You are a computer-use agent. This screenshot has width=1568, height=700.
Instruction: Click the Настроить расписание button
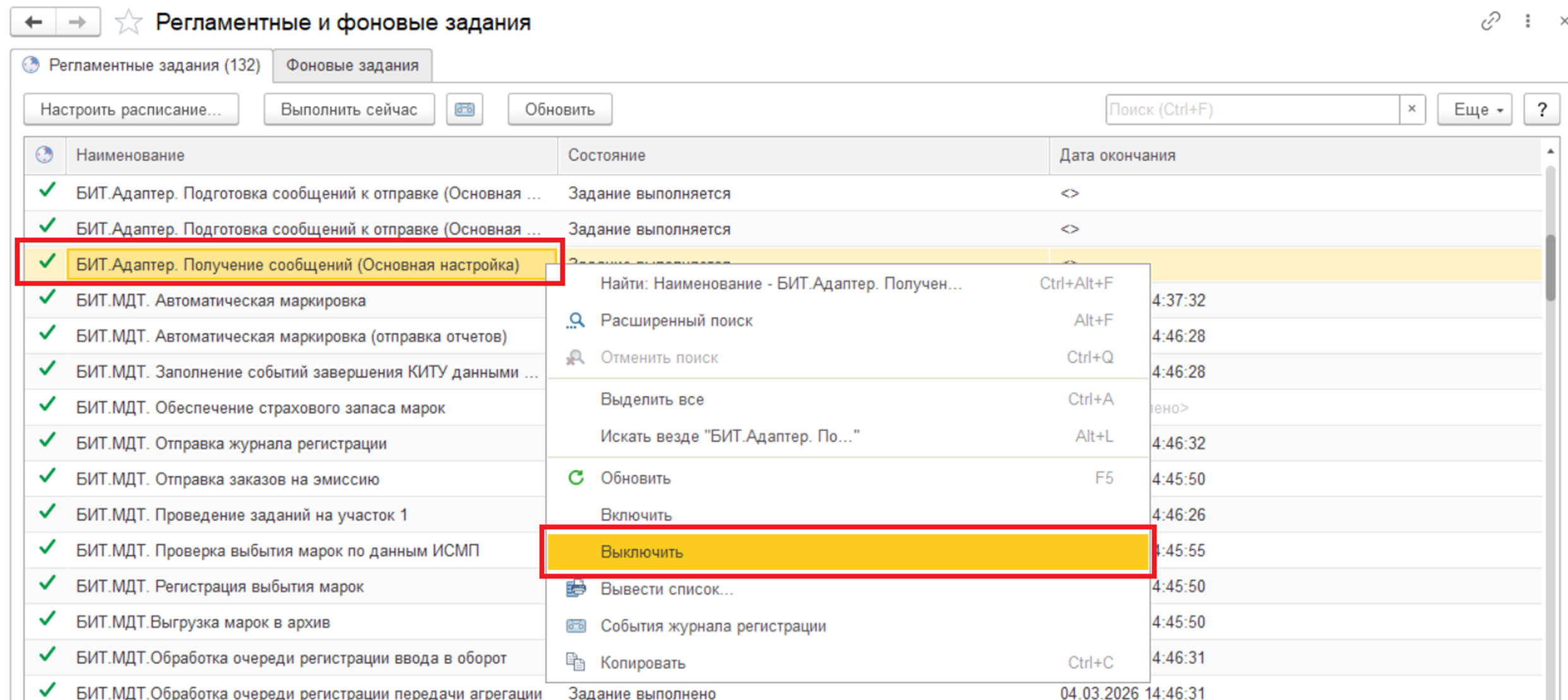131,110
